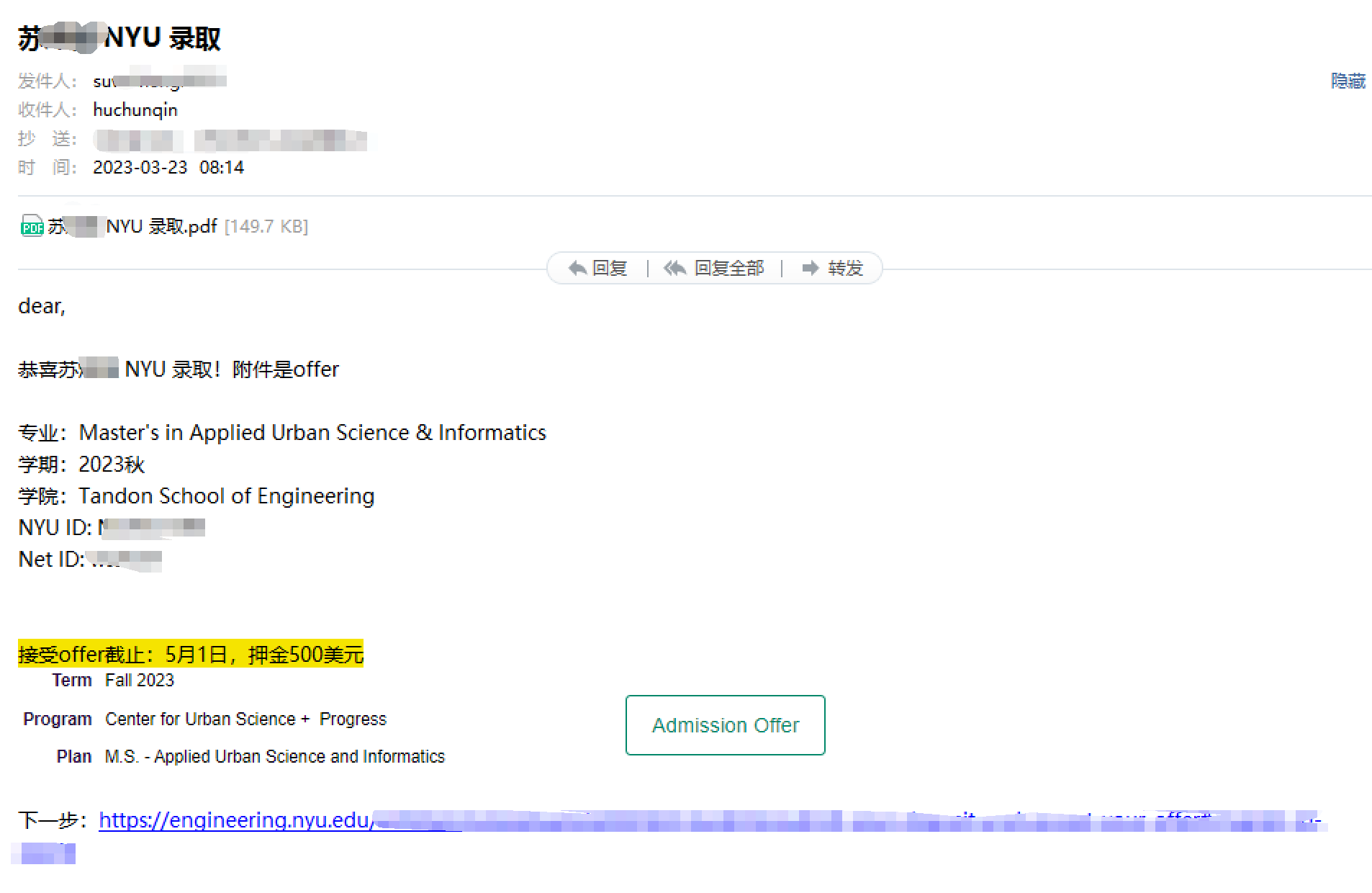1372x893 pixels.
Task: Click the reply arrow icon
Action: pyautogui.click(x=577, y=269)
